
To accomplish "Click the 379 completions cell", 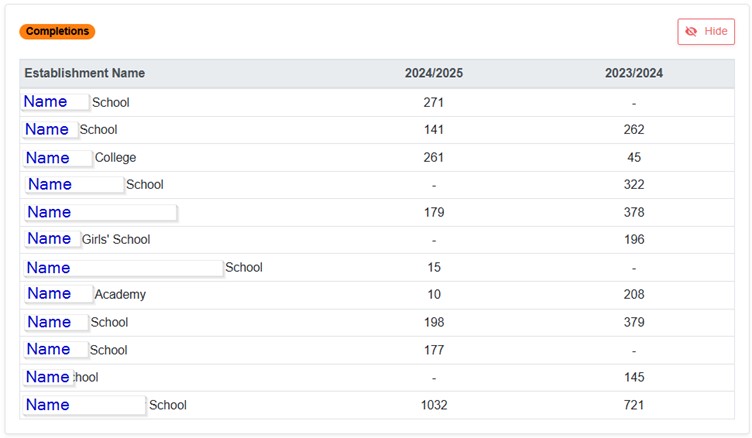I will 634,323.
